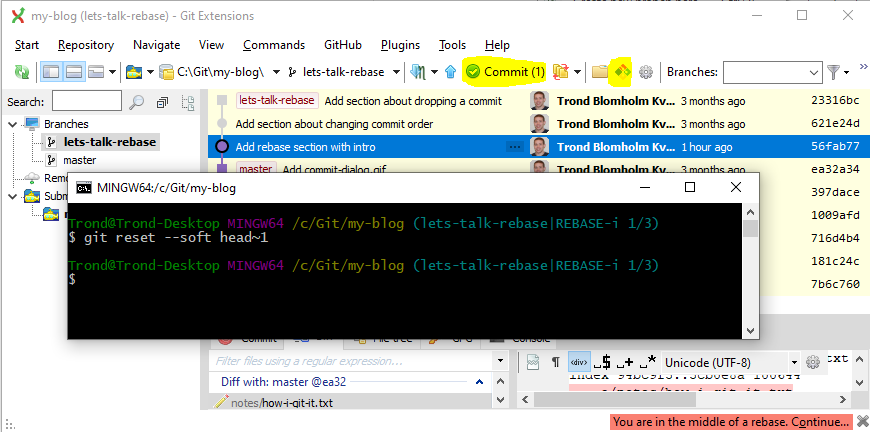This screenshot has height=432, width=870.
Task: Toggle ignore whitespace plus option
Action: click(x=625, y=363)
